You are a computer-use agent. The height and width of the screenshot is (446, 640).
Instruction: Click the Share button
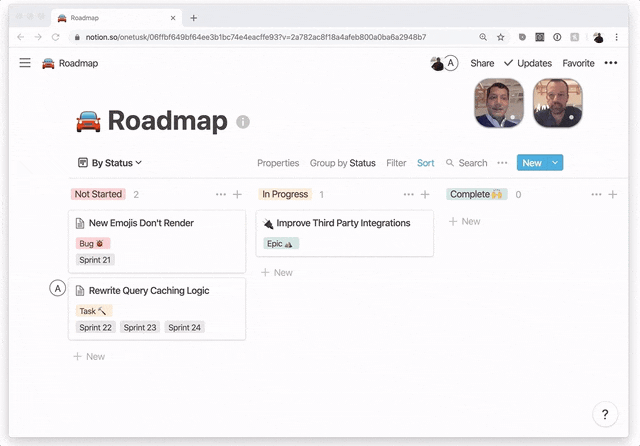[482, 63]
